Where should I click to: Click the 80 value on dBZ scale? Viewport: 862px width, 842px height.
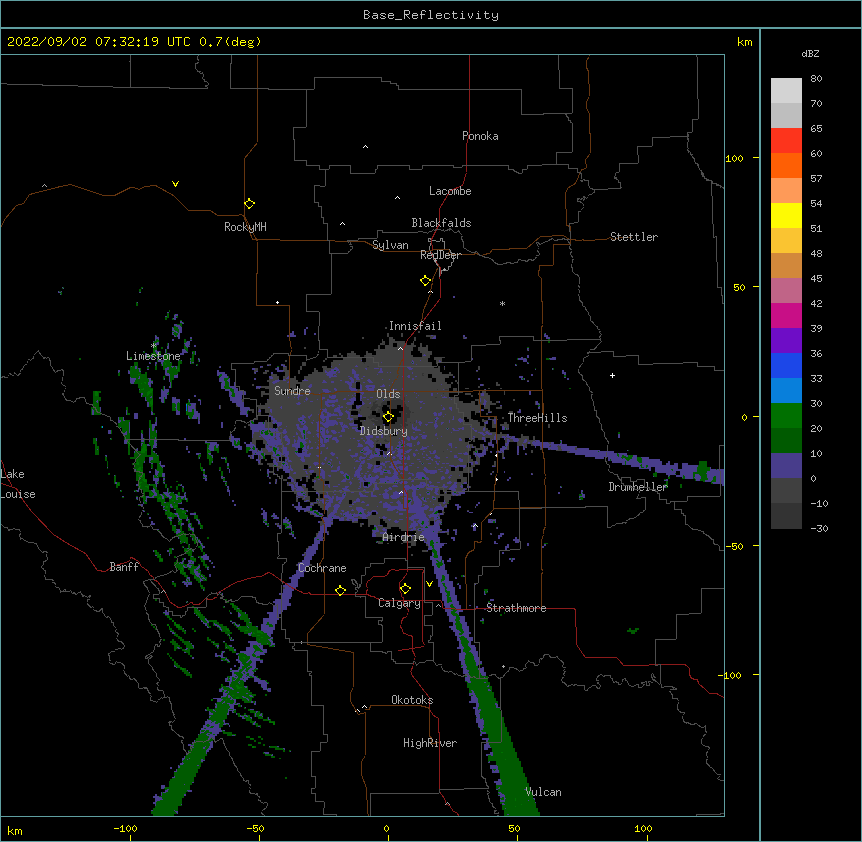click(816, 79)
